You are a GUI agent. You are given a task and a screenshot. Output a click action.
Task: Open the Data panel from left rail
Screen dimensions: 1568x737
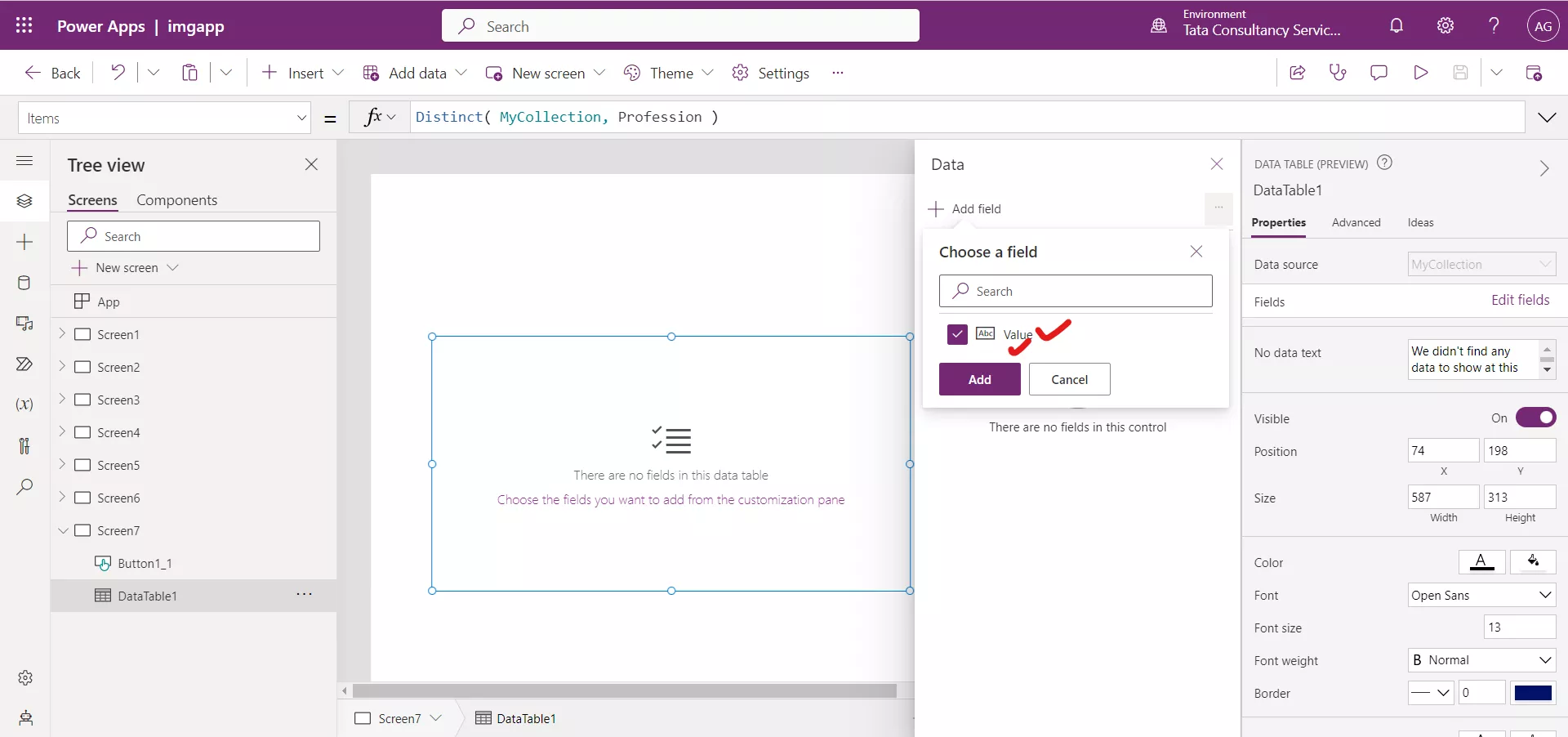coord(24,284)
